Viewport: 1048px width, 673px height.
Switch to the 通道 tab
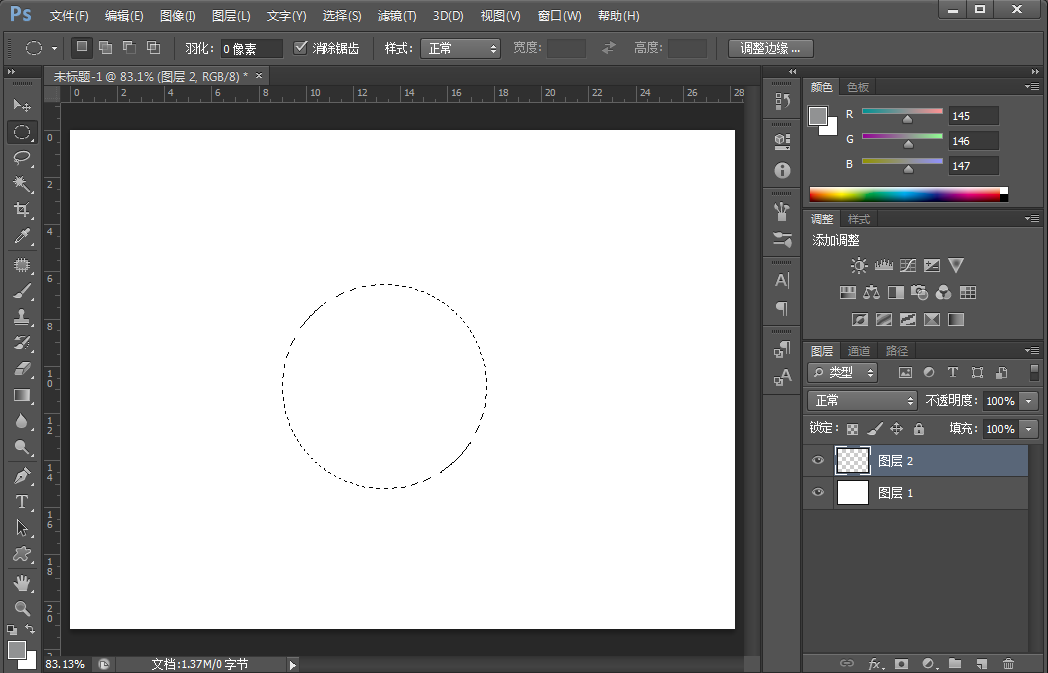[859, 351]
